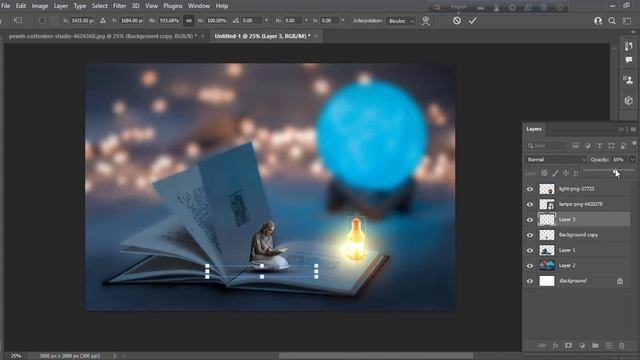Viewport: 640px width, 360px height.
Task: Toggle visibility of Layer 2
Action: click(x=530, y=266)
